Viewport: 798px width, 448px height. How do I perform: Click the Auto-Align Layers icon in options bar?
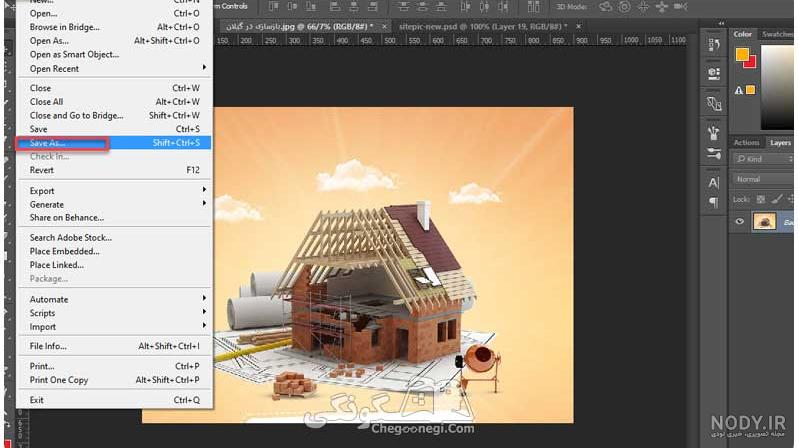pos(533,7)
